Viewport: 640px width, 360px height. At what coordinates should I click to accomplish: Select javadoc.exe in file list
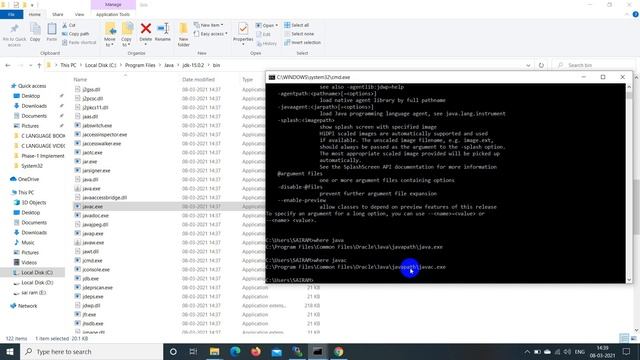point(96,216)
